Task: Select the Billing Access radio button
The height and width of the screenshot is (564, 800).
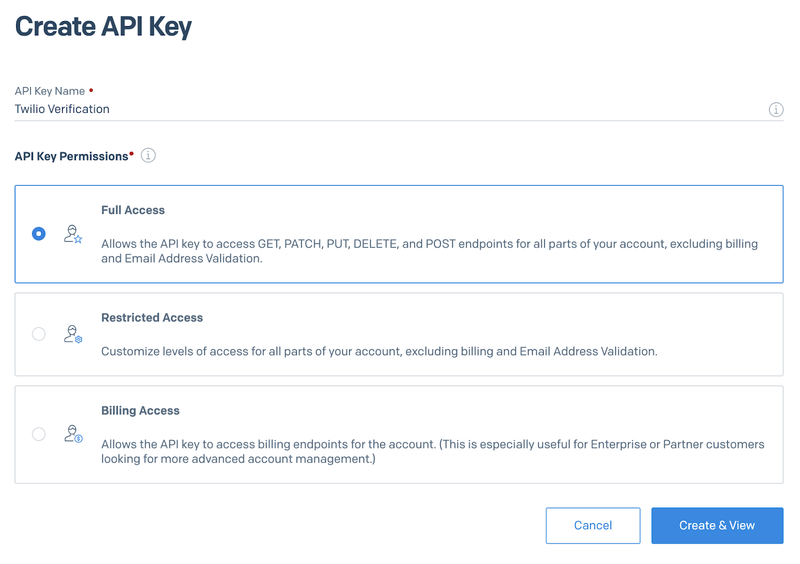Action: (x=39, y=434)
